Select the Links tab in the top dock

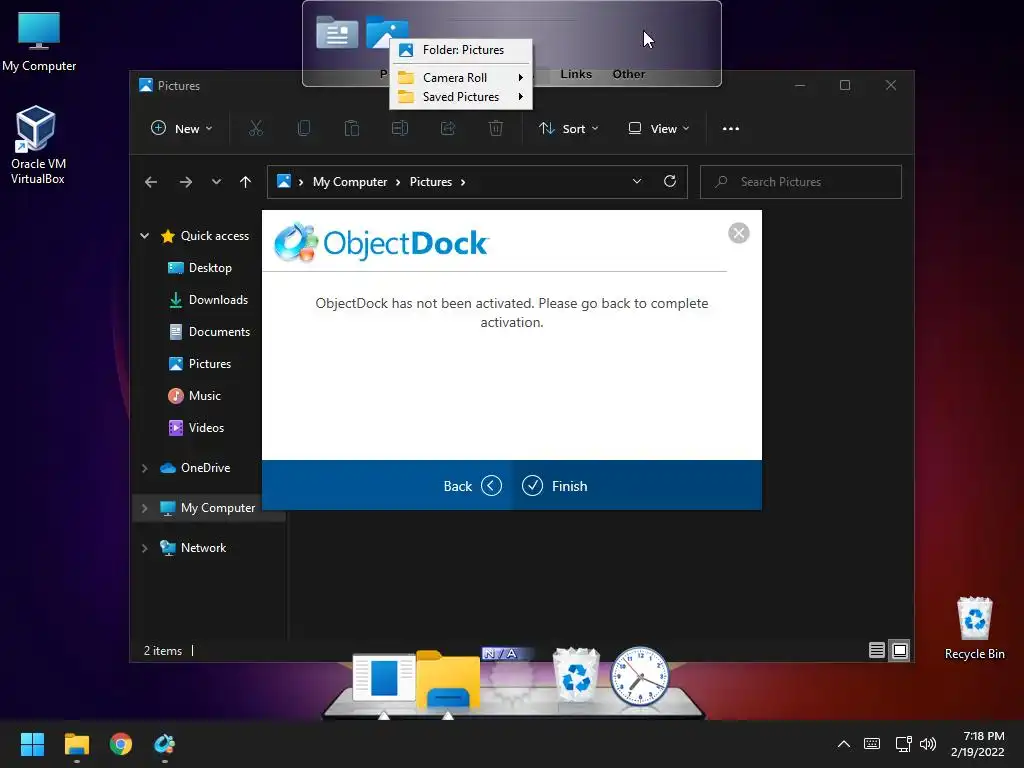tap(576, 74)
